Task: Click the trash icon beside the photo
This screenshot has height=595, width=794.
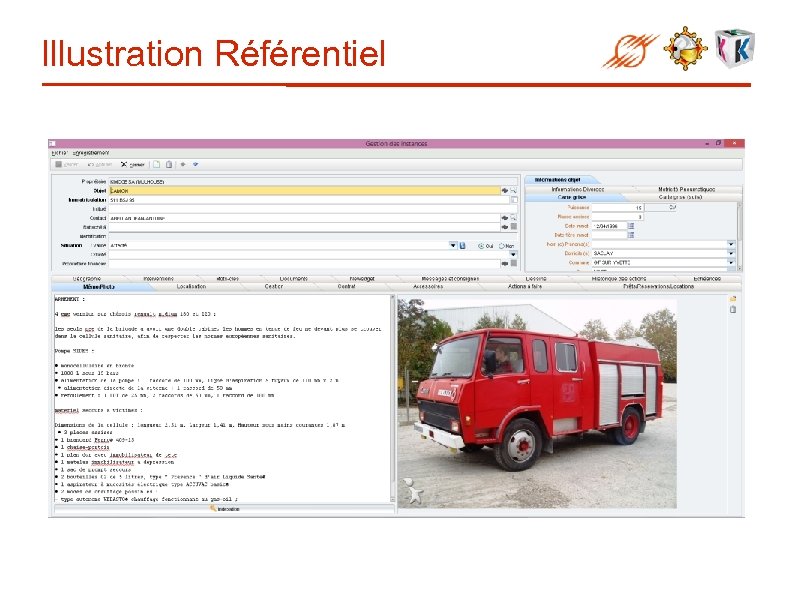Action: coord(733,309)
